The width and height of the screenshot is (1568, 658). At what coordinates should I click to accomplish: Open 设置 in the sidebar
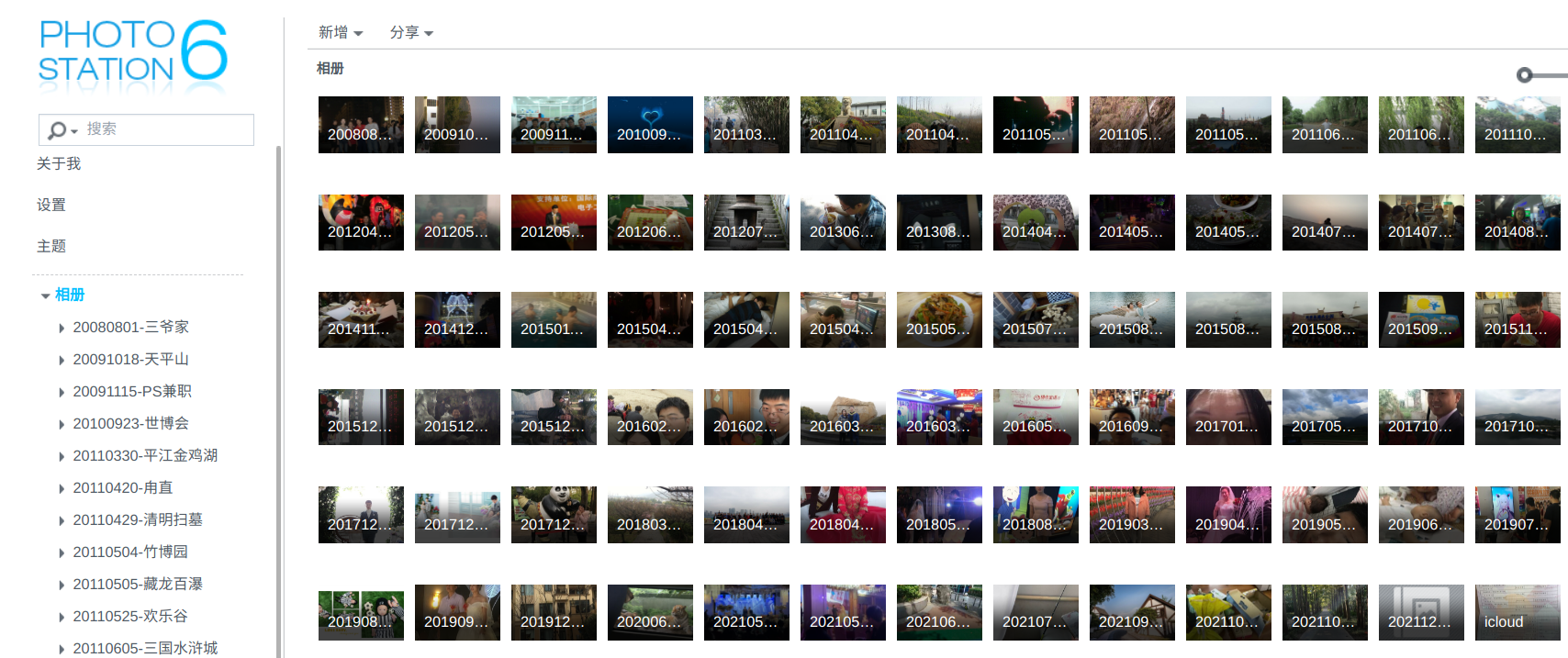click(51, 205)
